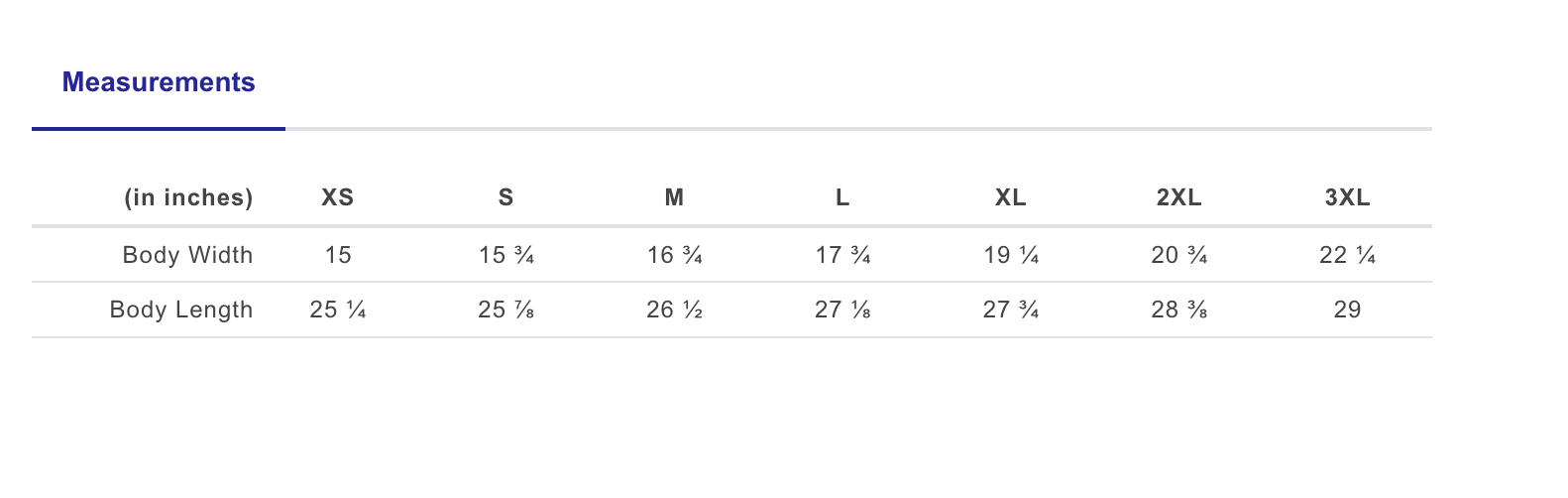Select the 2XL size column header
The image size is (1568, 498).
click(x=1179, y=197)
